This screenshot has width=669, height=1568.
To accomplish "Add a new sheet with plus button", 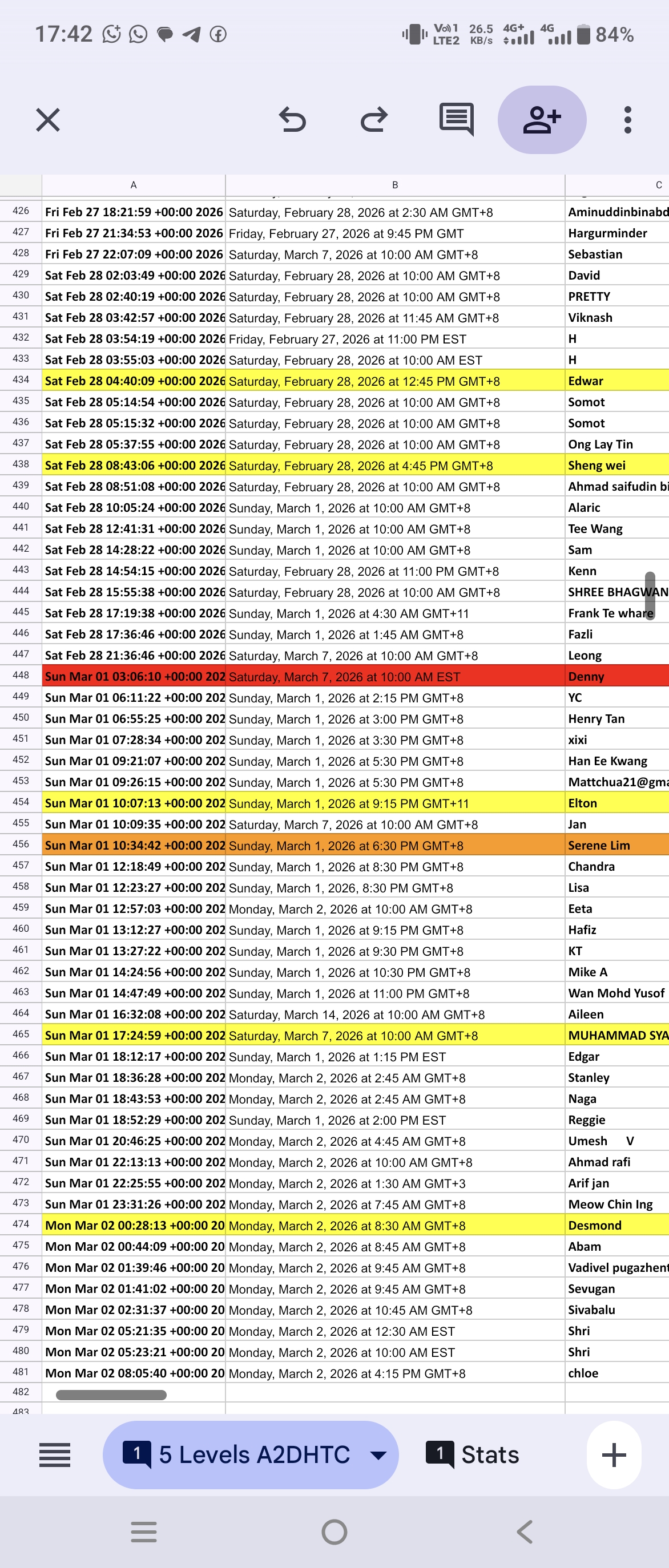I will [x=614, y=1456].
